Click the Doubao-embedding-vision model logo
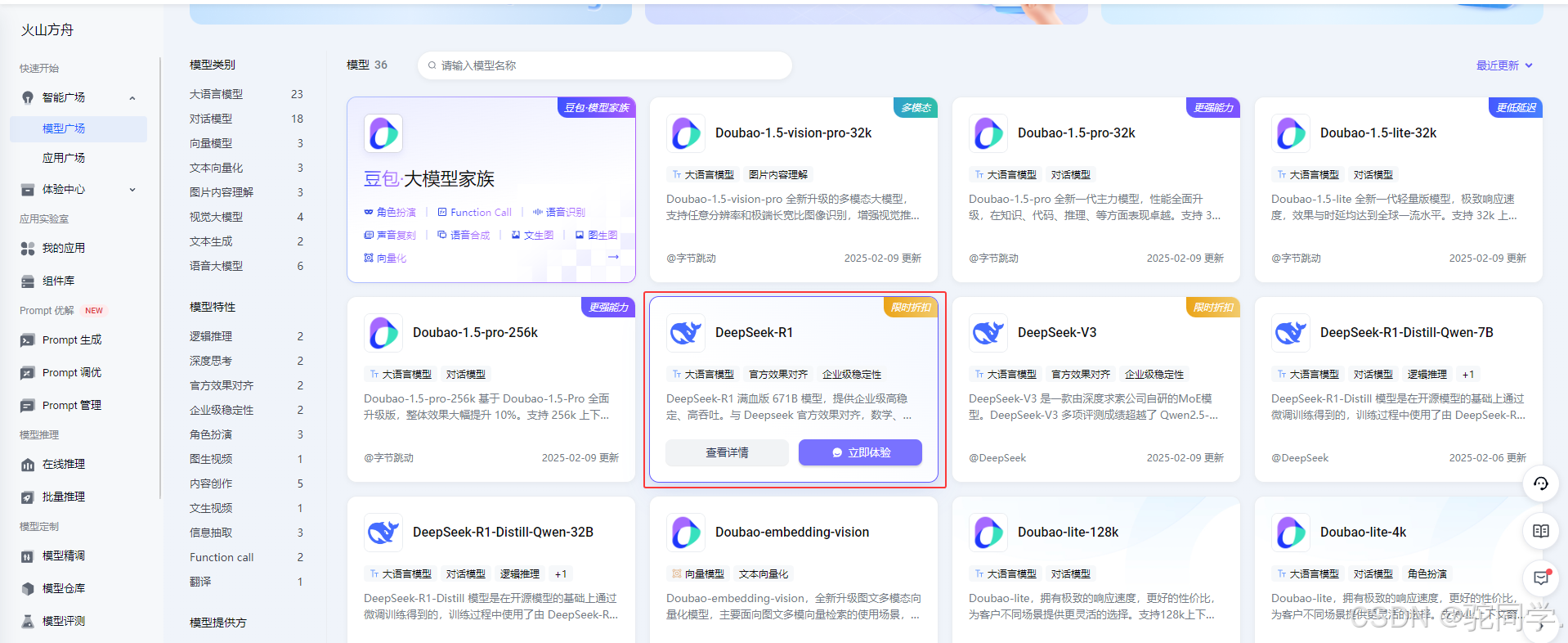This screenshot has height=643, width=1568. [686, 533]
